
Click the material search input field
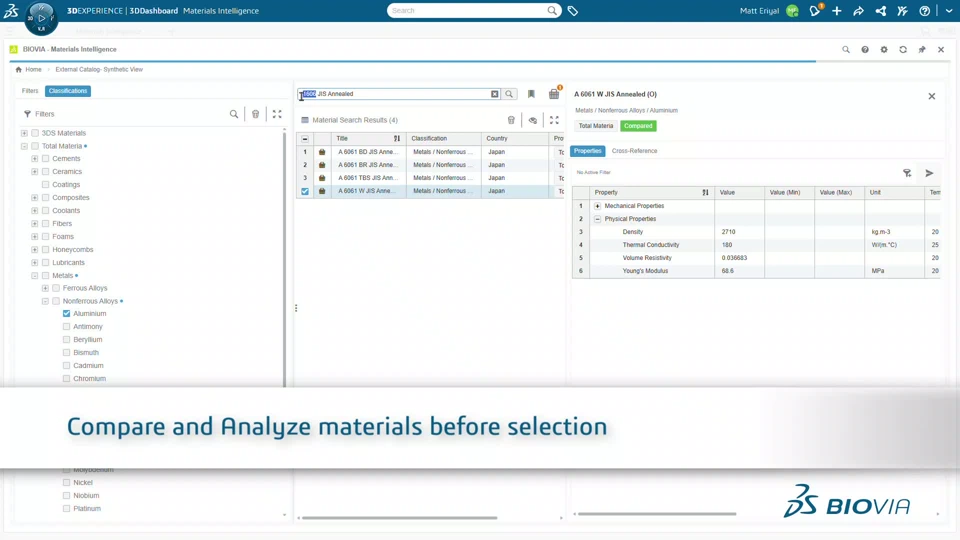[x=397, y=94]
